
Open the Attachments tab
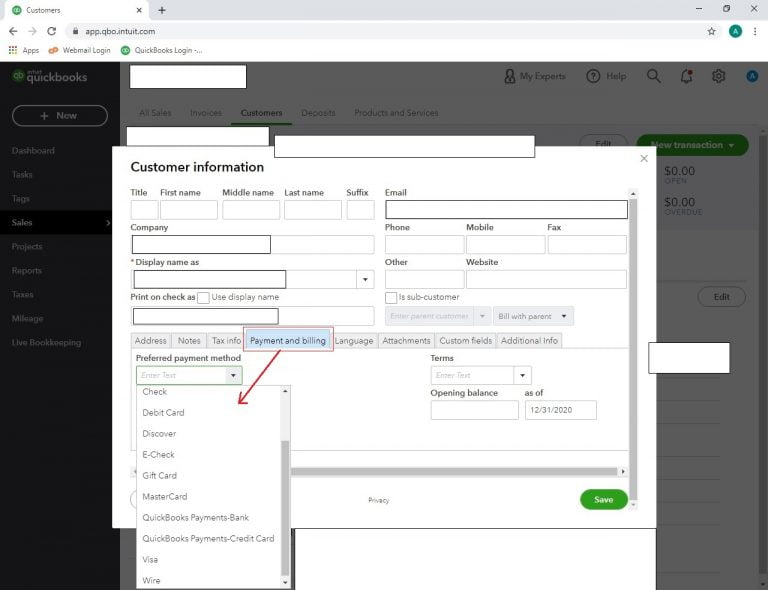click(x=406, y=340)
